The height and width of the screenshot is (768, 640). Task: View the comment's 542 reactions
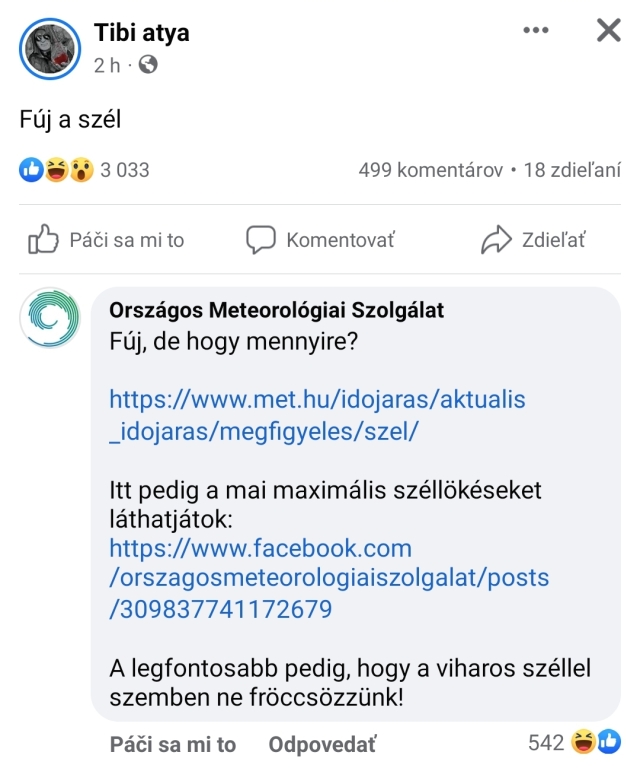point(574,742)
